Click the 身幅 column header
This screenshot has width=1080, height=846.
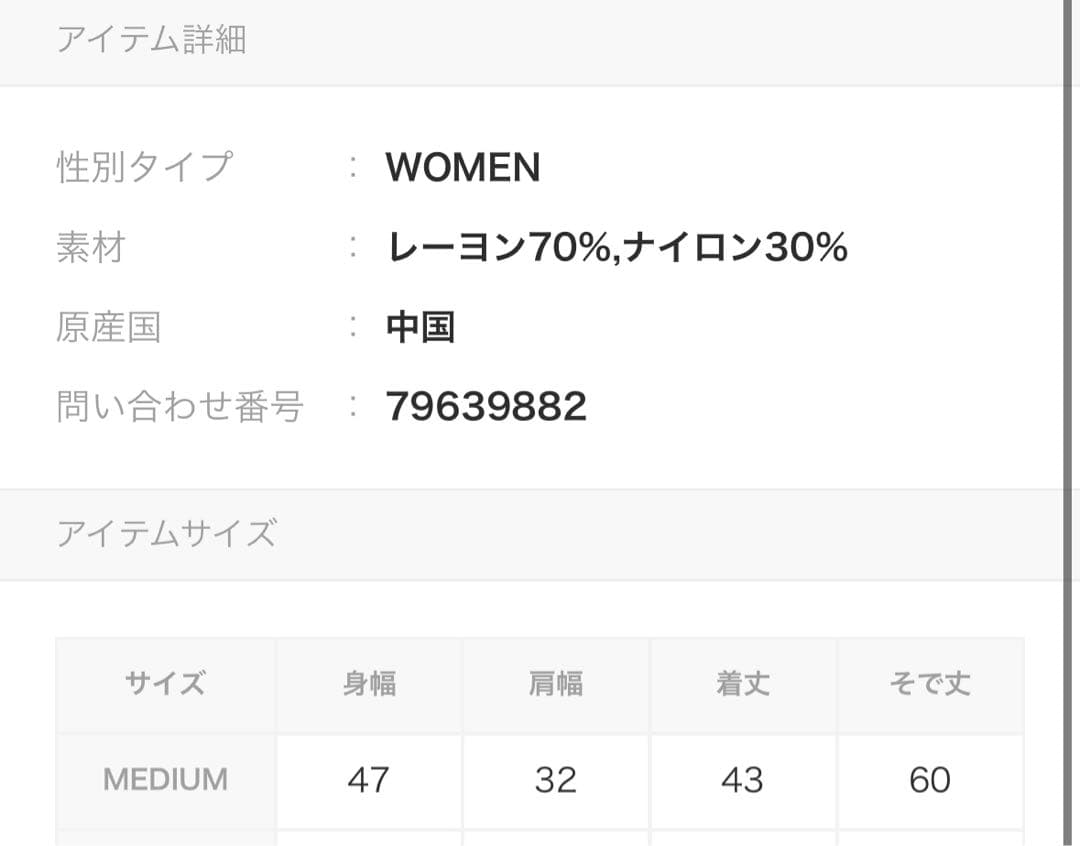tap(369, 685)
